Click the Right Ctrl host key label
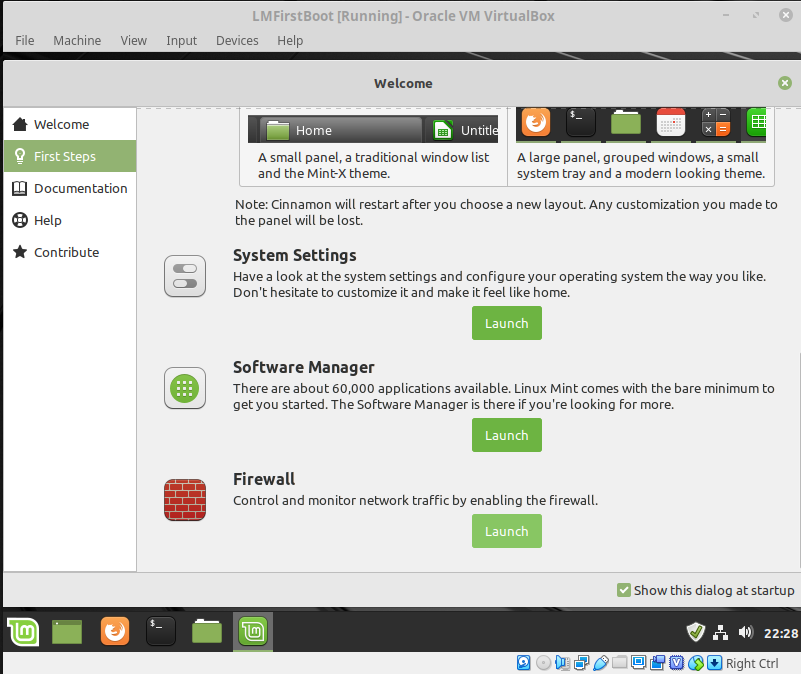Viewport: 801px width, 674px height. click(x=752, y=663)
